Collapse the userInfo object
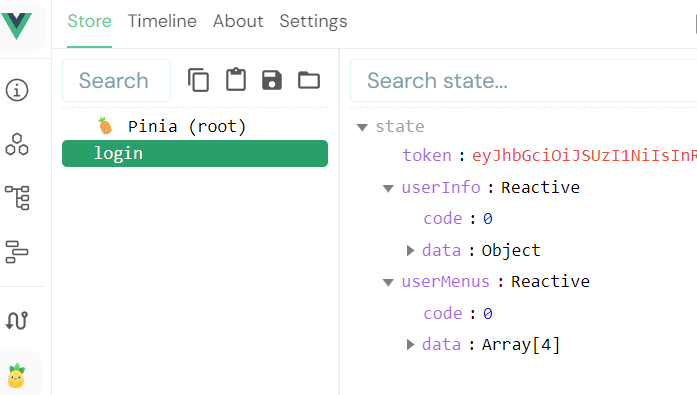Screen dimensions: 697x395 pos(388,188)
